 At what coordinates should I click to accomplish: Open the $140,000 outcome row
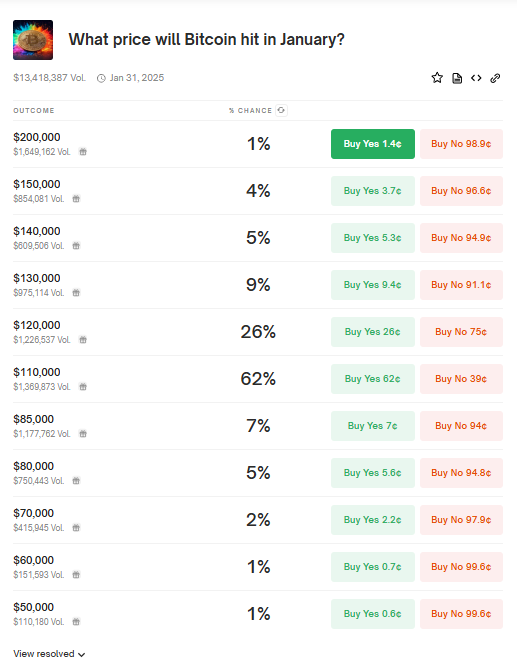(258, 238)
